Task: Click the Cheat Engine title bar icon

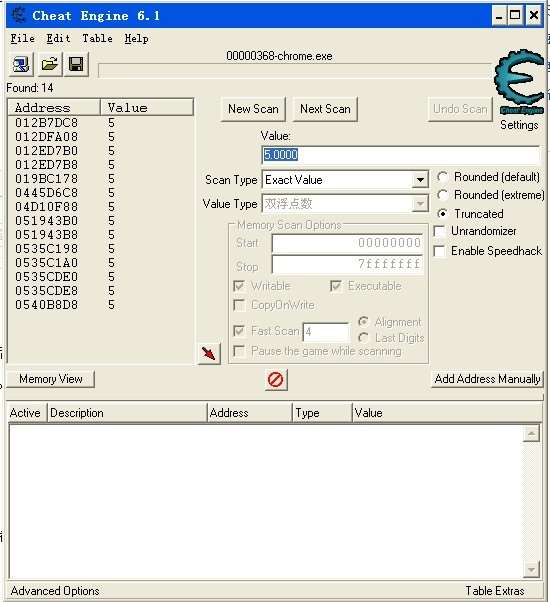Action: point(18,15)
